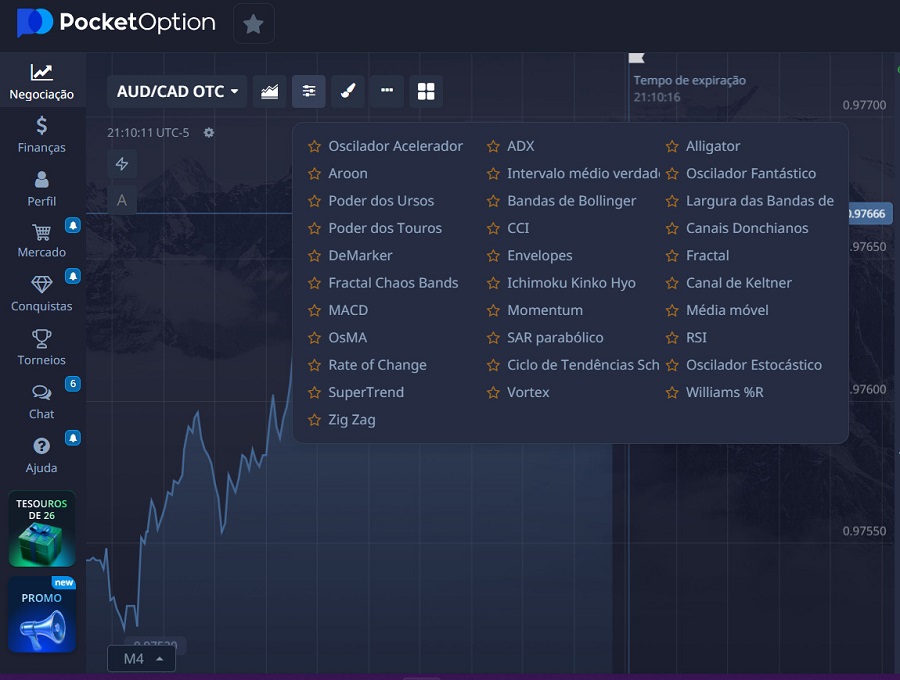Open the chart type selector icon

coord(269,91)
